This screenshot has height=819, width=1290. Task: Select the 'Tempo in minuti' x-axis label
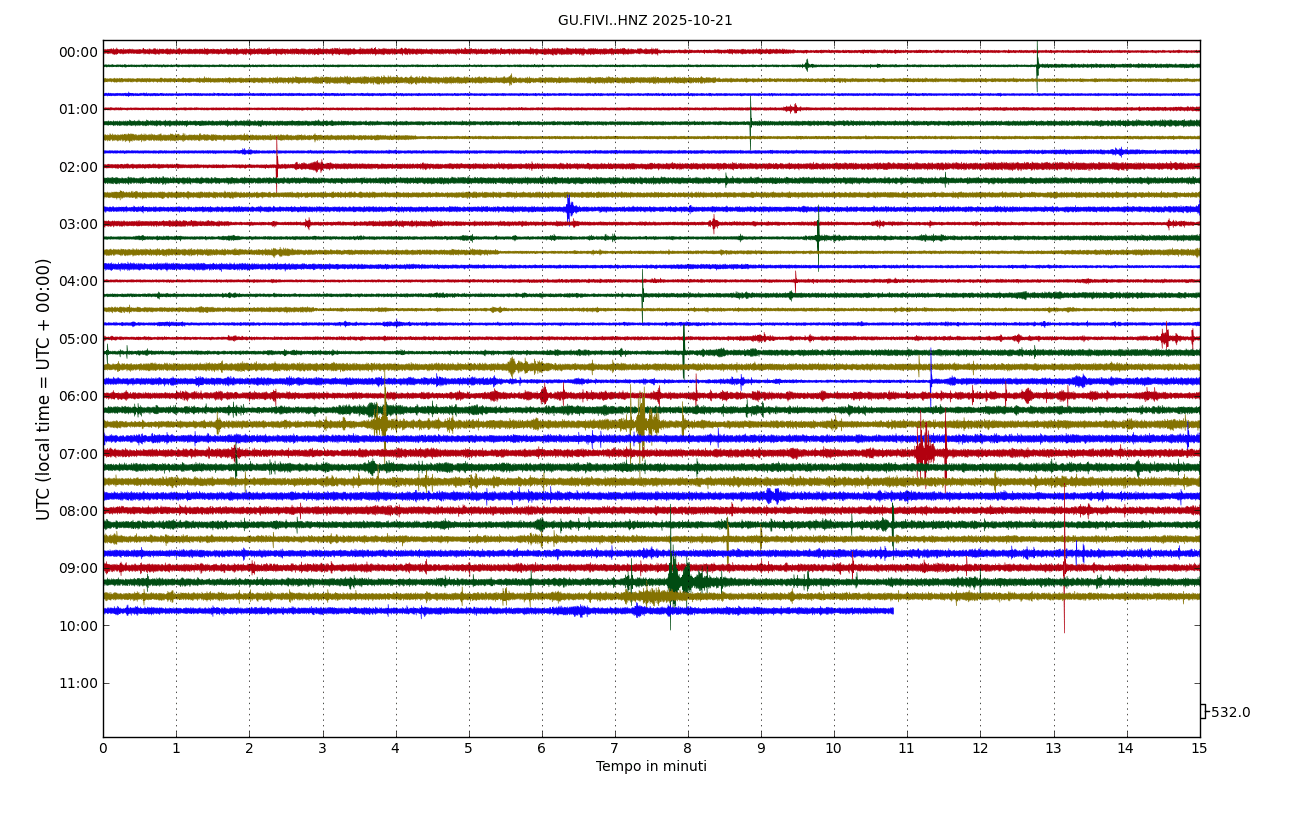[651, 767]
